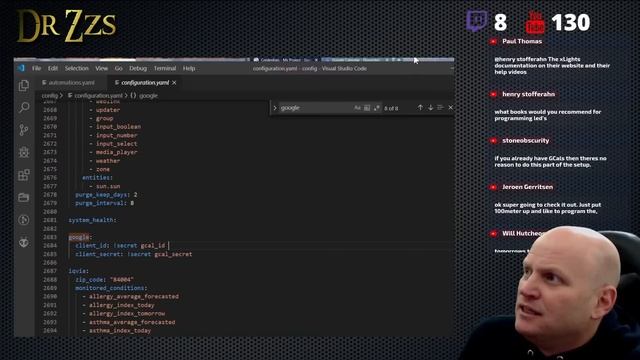Click the bottom-most activity bar icon

pos(24,242)
